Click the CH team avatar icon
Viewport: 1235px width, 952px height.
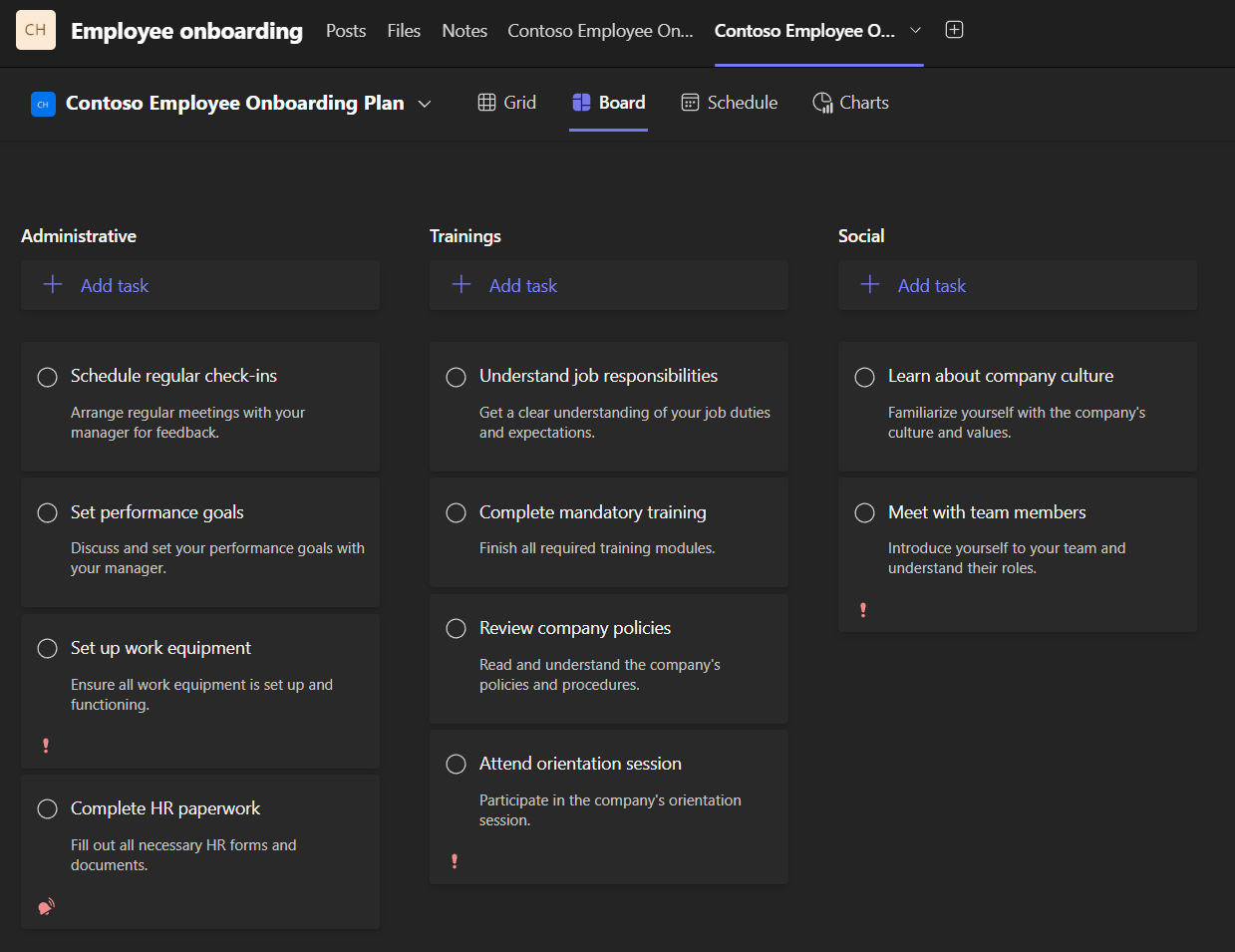[x=36, y=30]
